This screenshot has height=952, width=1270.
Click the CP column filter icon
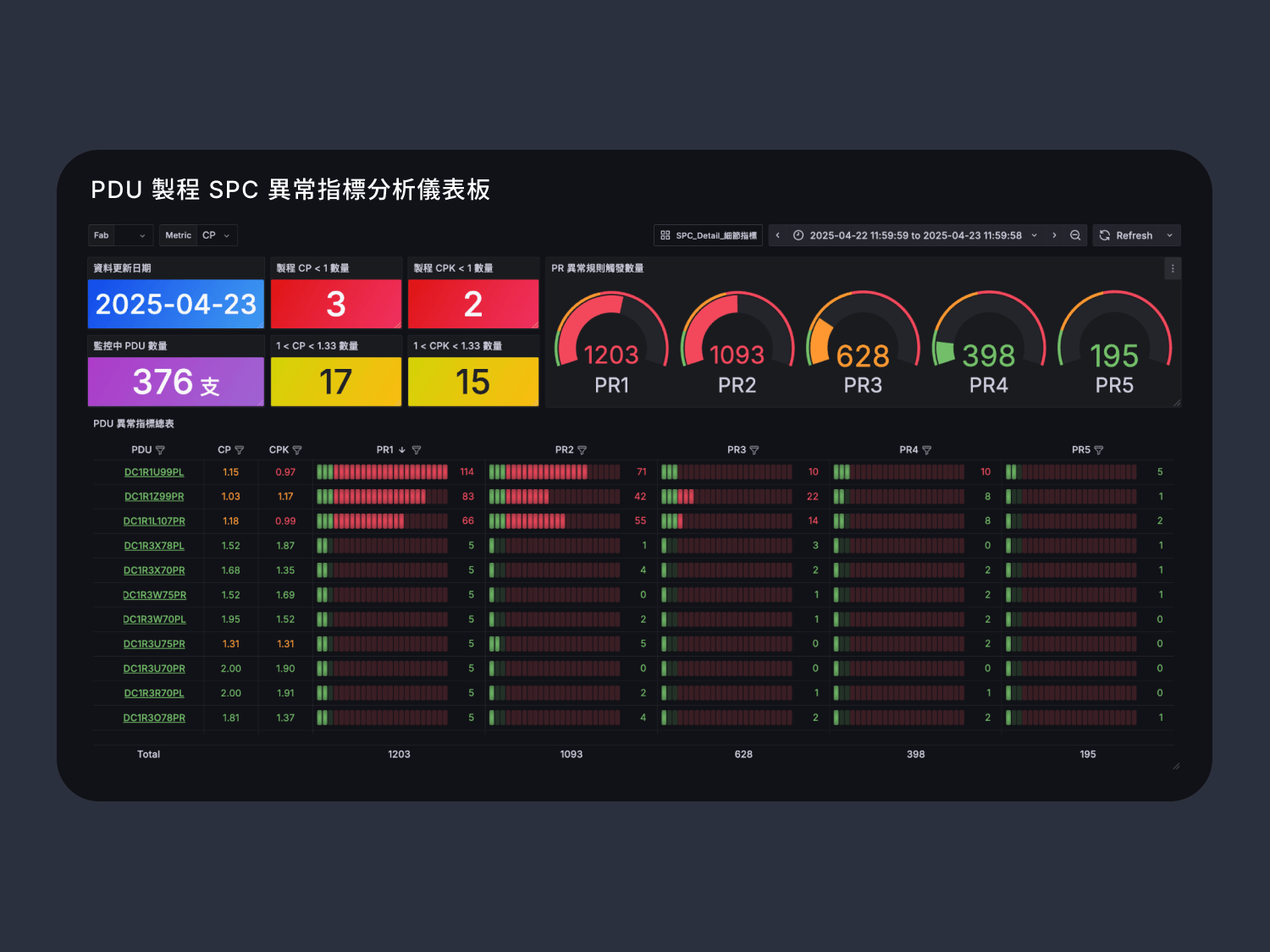240,450
